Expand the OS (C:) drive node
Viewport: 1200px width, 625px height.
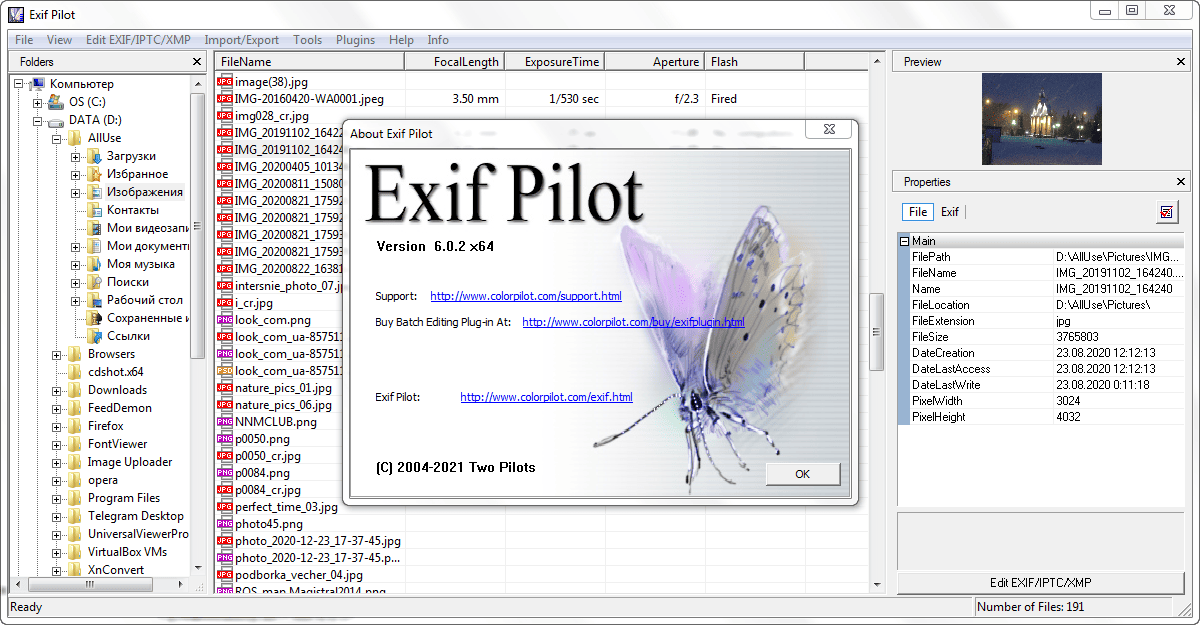pyautogui.click(x=38, y=102)
